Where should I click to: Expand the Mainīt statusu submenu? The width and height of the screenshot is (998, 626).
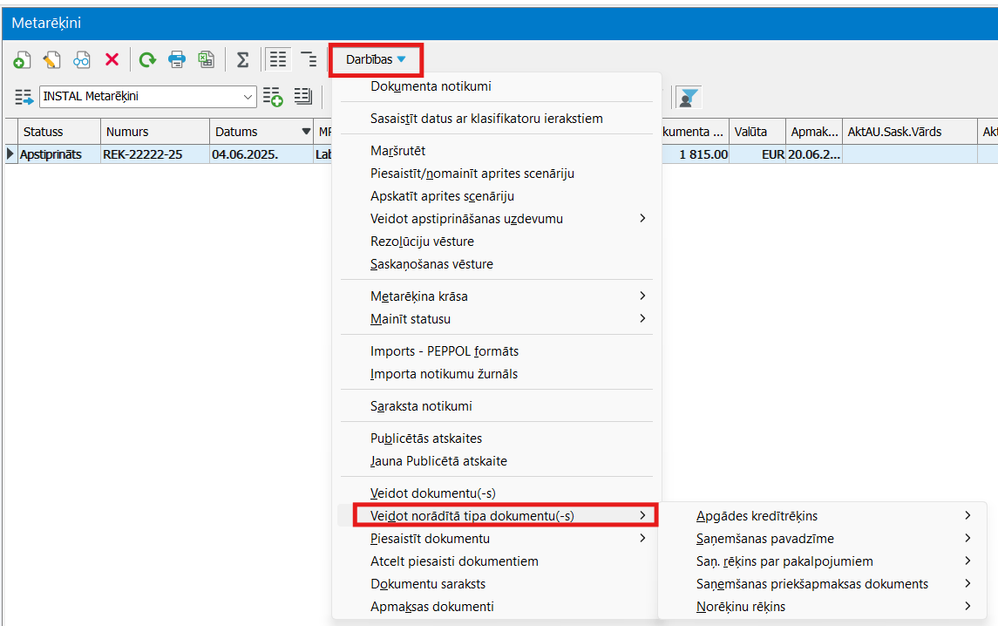[x=497, y=319]
